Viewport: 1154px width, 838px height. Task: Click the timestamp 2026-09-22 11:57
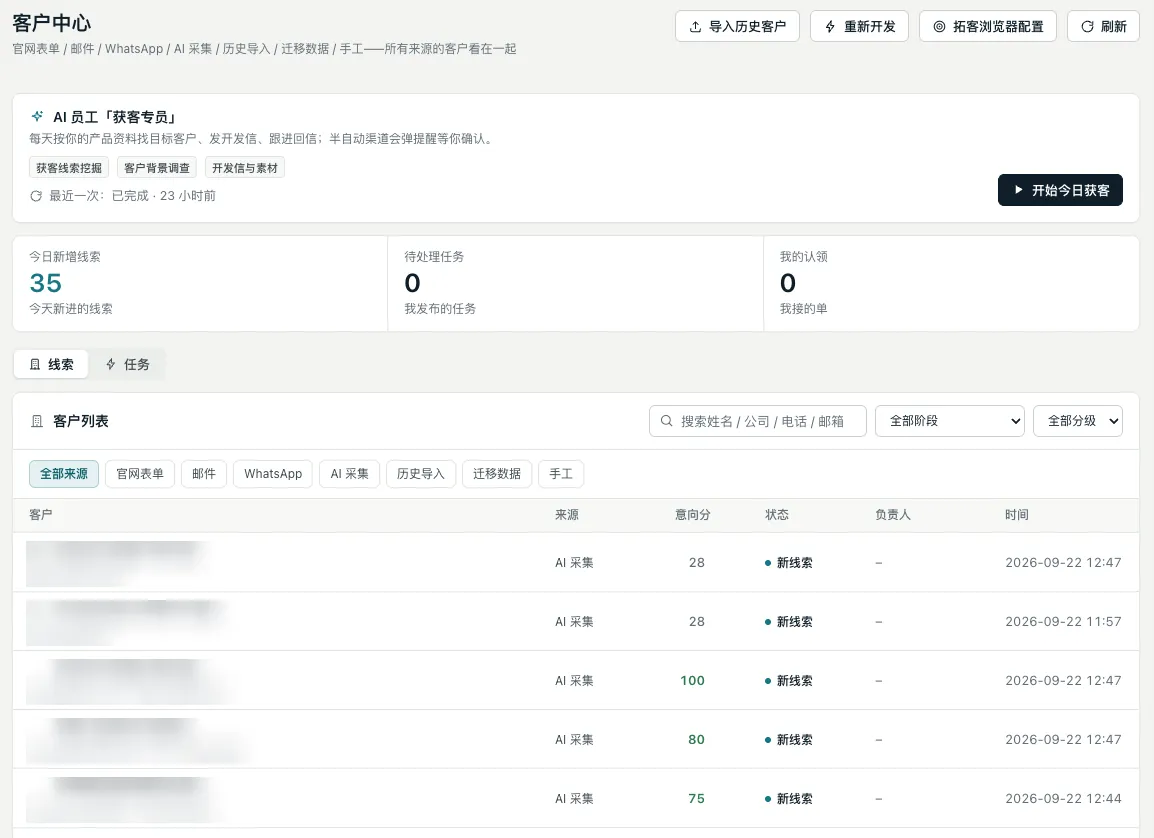click(1063, 622)
